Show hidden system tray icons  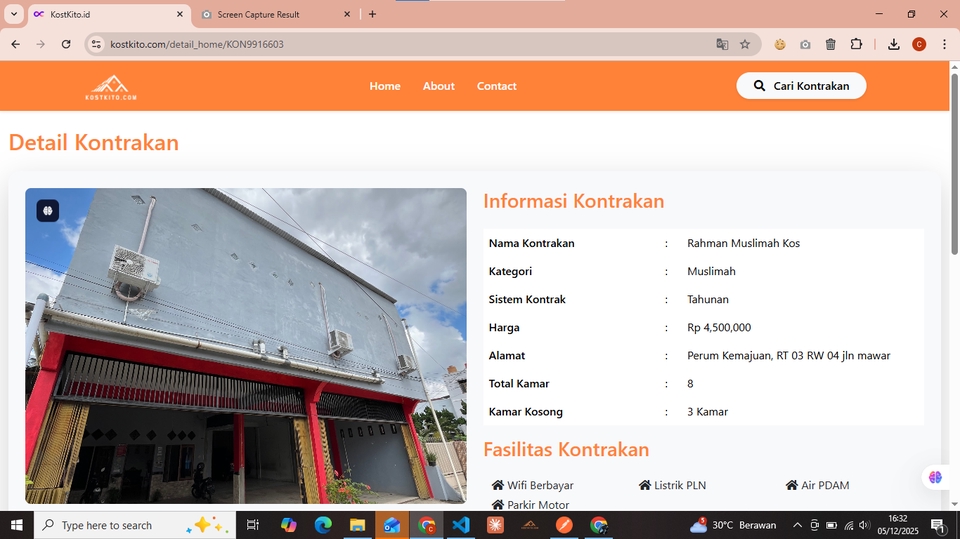pos(797,525)
